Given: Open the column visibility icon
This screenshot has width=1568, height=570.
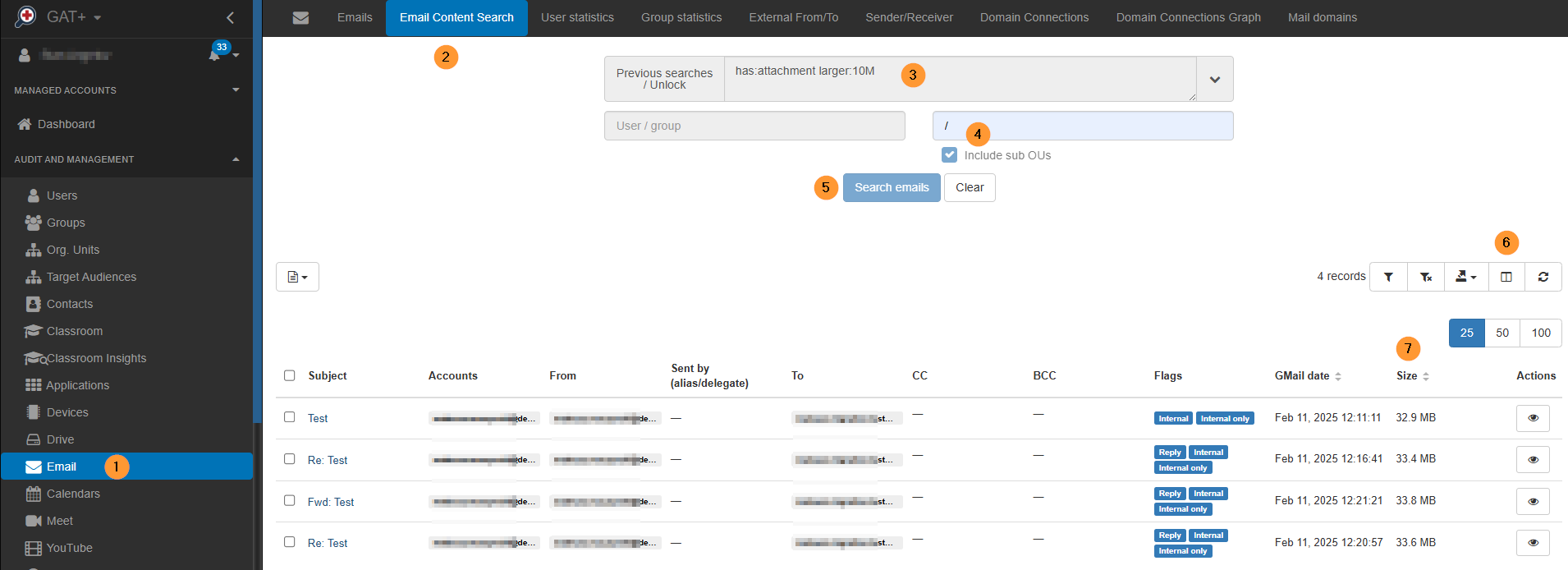Looking at the screenshot, I should pos(1506,277).
